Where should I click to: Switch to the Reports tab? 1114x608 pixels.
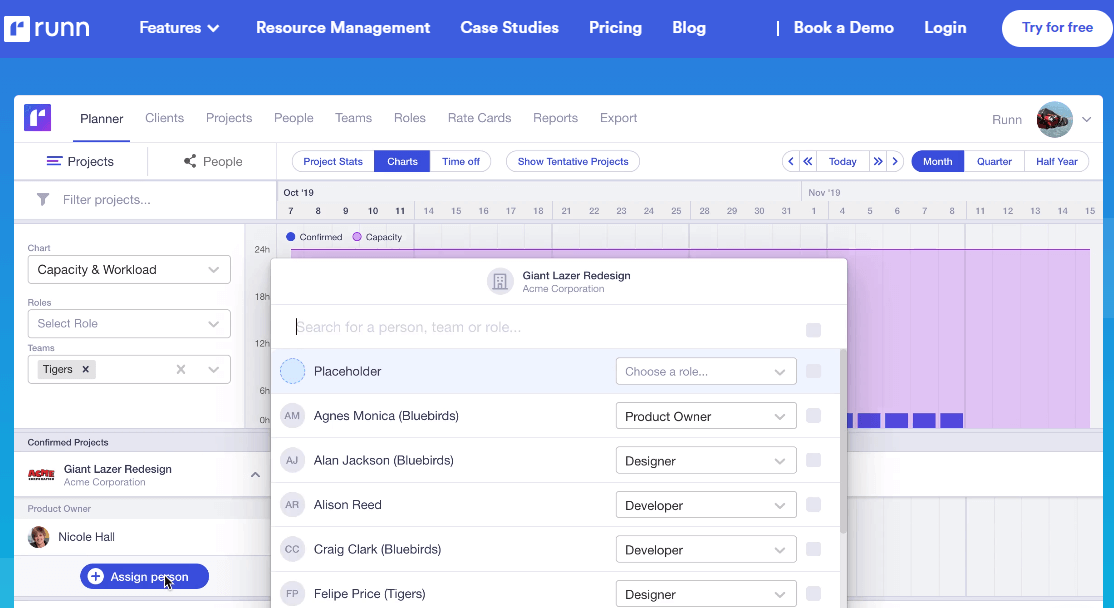[x=555, y=118]
